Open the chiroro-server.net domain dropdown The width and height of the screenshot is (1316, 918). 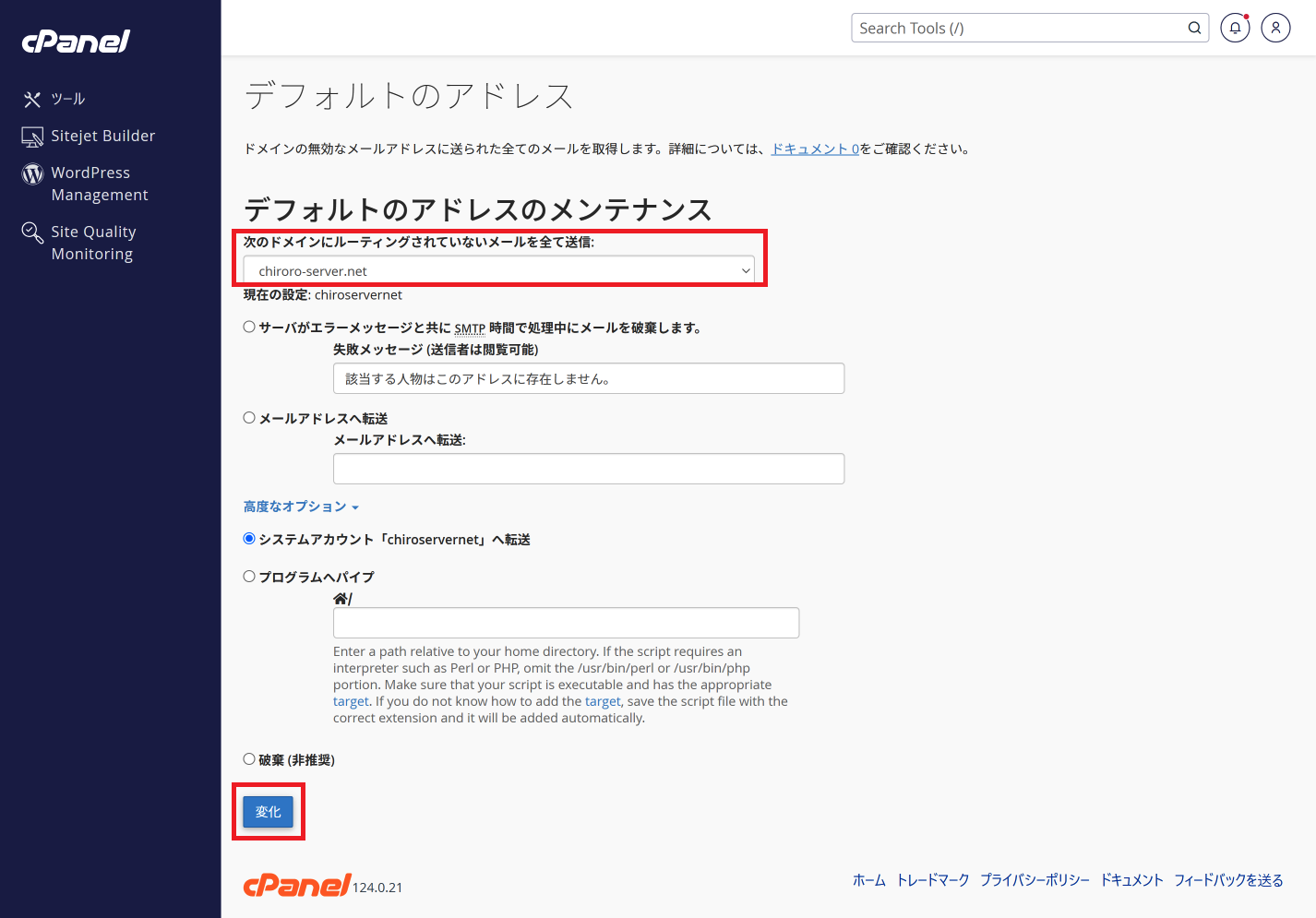tap(498, 270)
